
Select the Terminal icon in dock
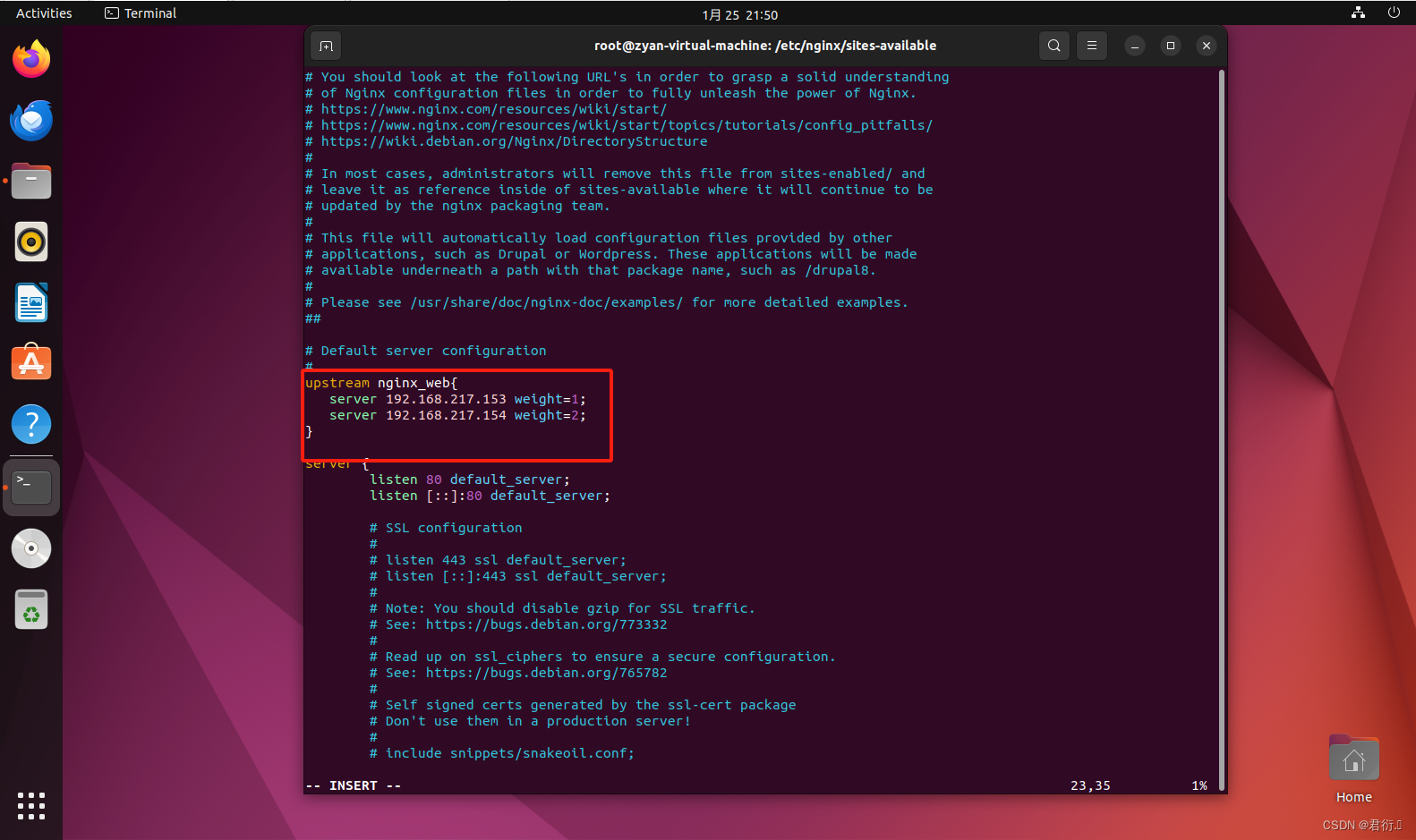pyautogui.click(x=31, y=488)
